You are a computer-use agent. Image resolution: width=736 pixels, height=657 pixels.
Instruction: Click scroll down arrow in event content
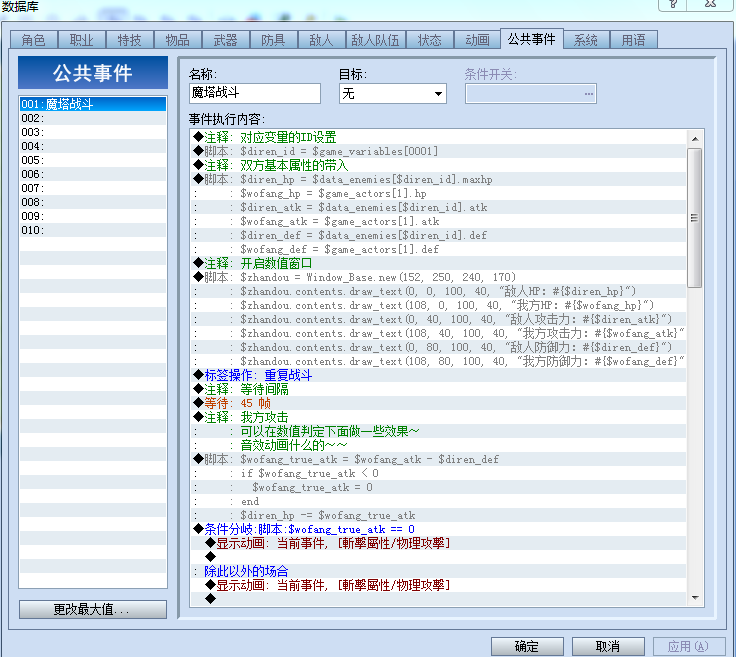(x=695, y=597)
